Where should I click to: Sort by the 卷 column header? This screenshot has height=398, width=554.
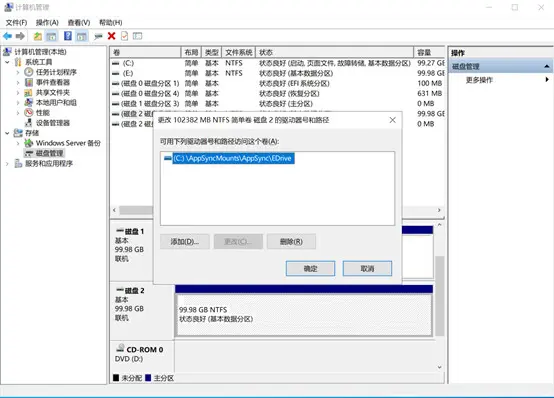coord(145,53)
